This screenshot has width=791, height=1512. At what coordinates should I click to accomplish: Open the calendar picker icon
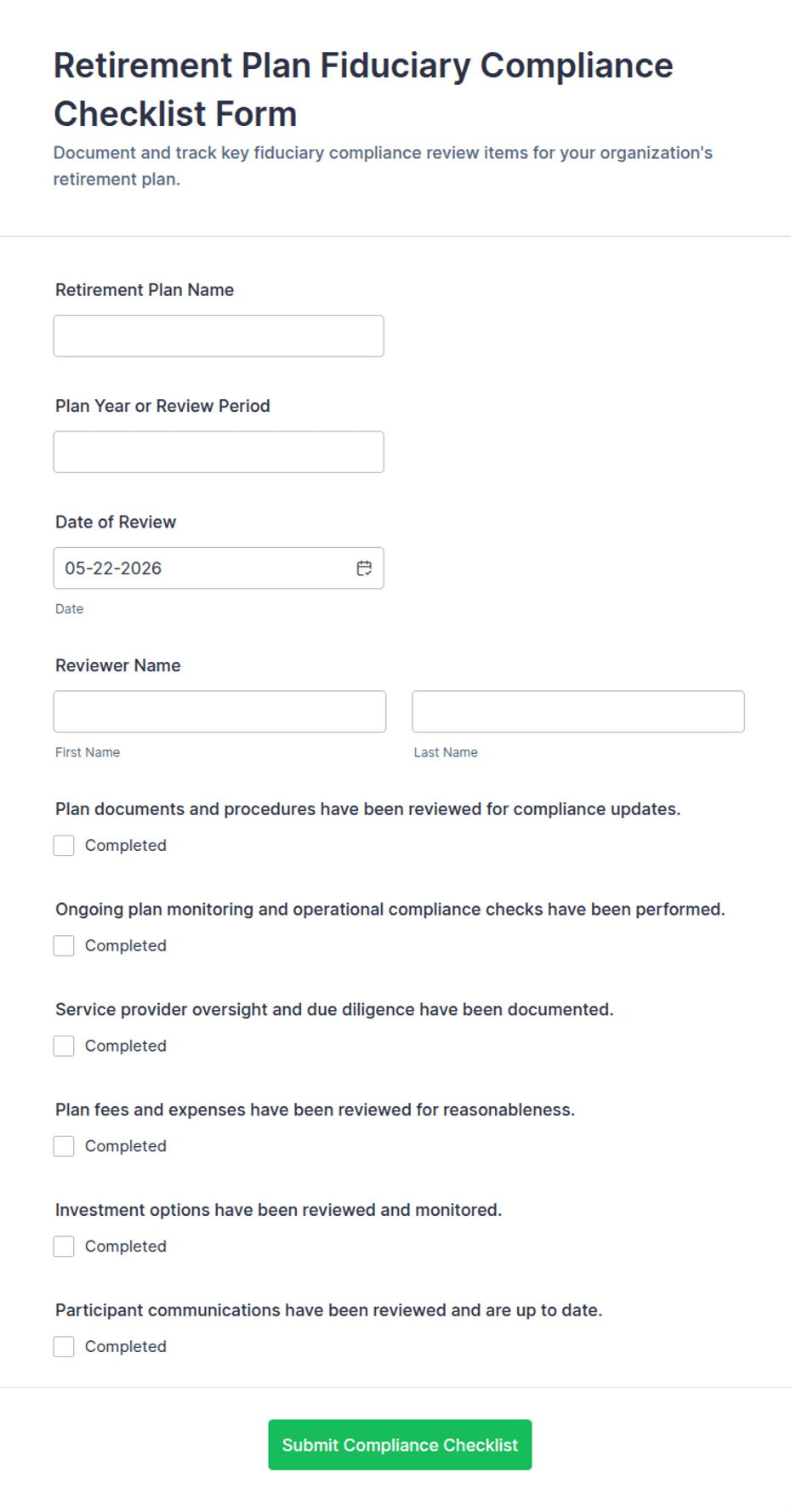(364, 568)
